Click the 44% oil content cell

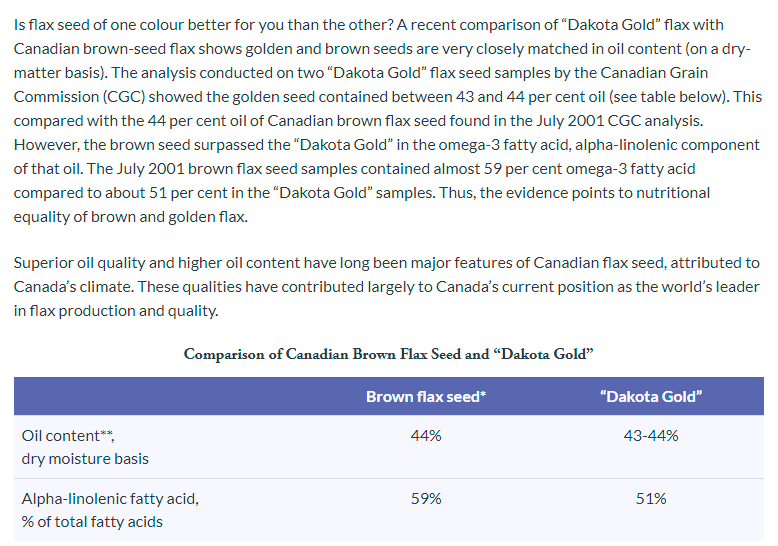[x=426, y=436]
